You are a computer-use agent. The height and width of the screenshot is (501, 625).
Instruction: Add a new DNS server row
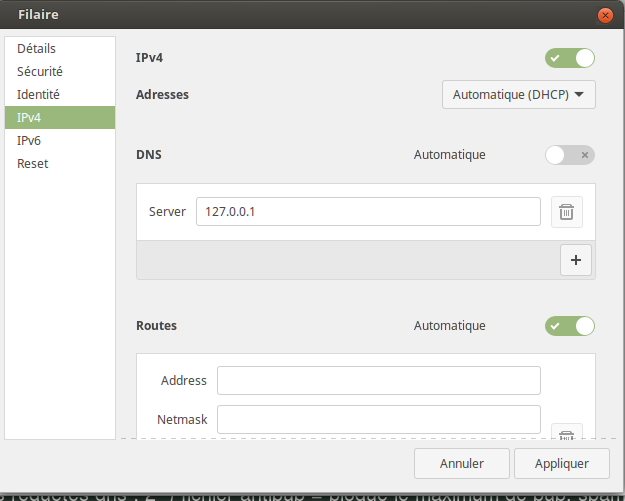tap(575, 260)
